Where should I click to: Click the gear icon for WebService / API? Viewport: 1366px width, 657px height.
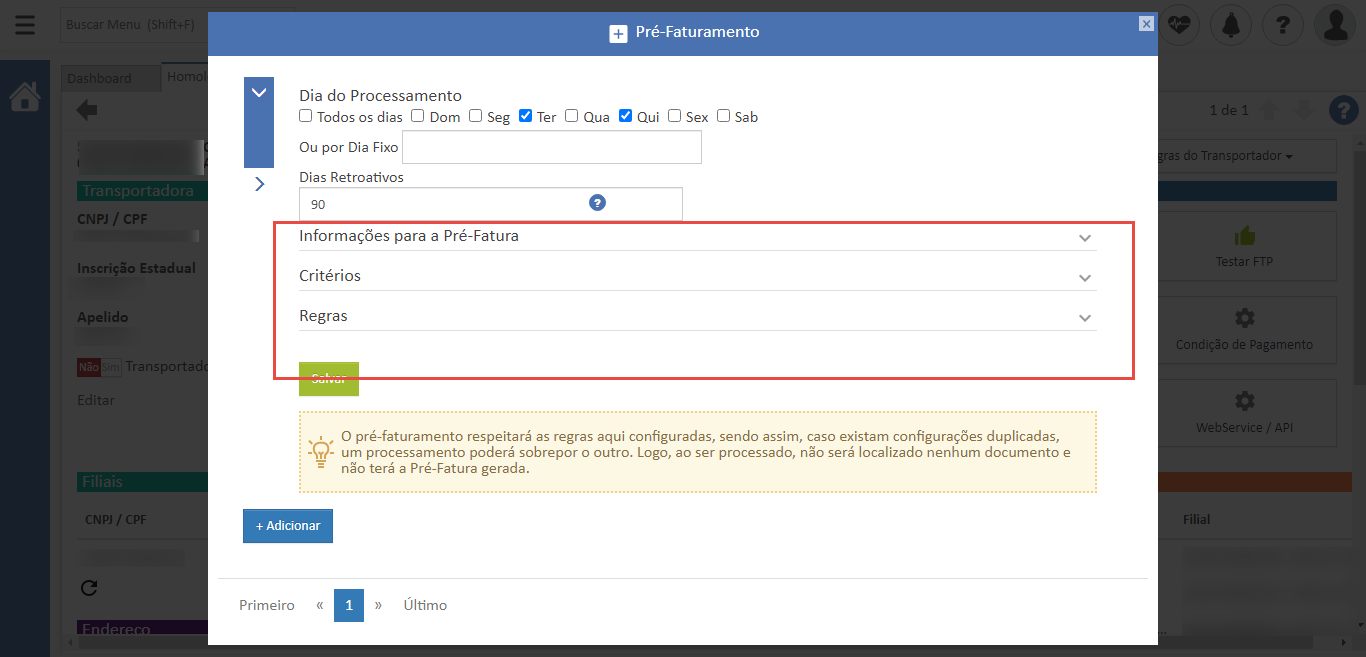coord(1244,401)
